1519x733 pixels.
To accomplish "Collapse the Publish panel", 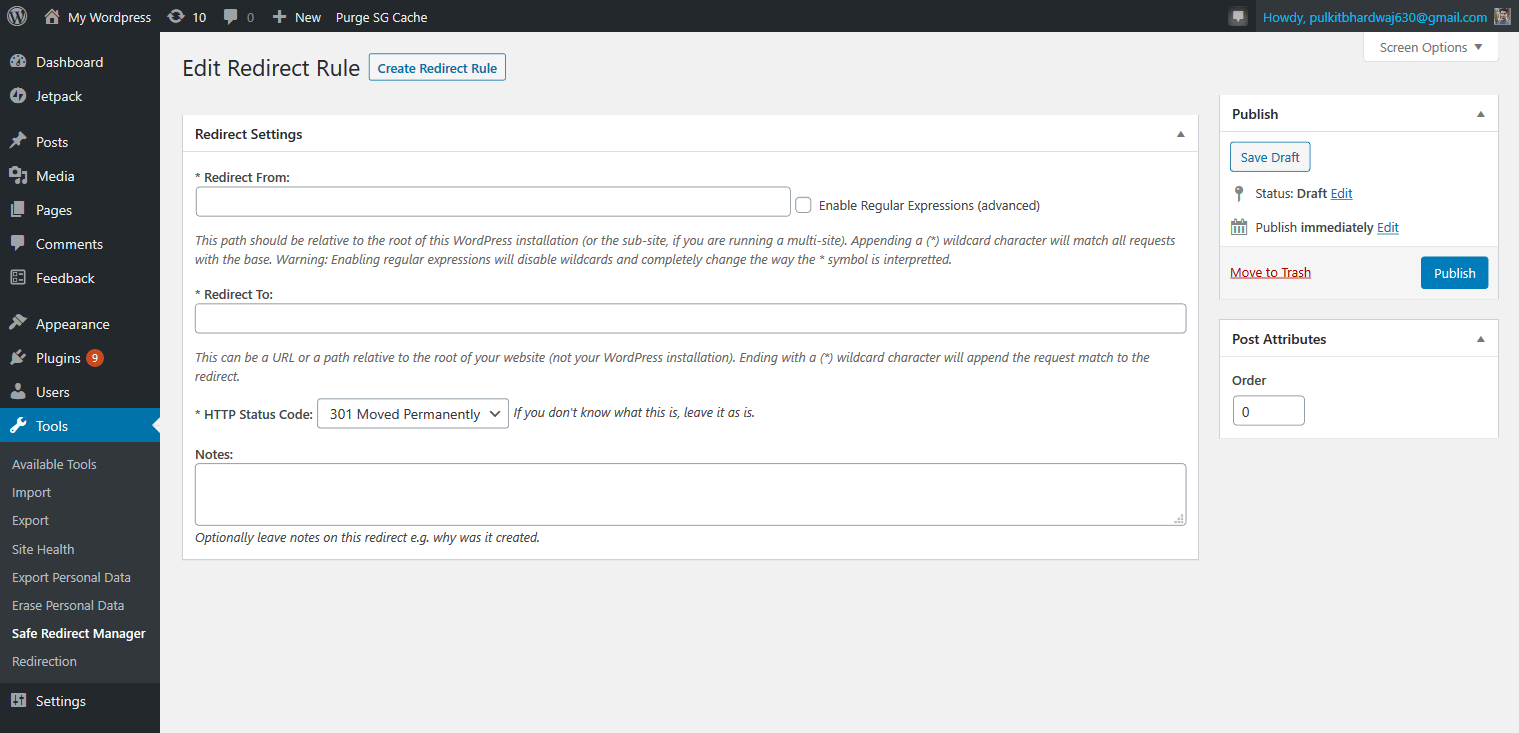I will tap(1480, 113).
